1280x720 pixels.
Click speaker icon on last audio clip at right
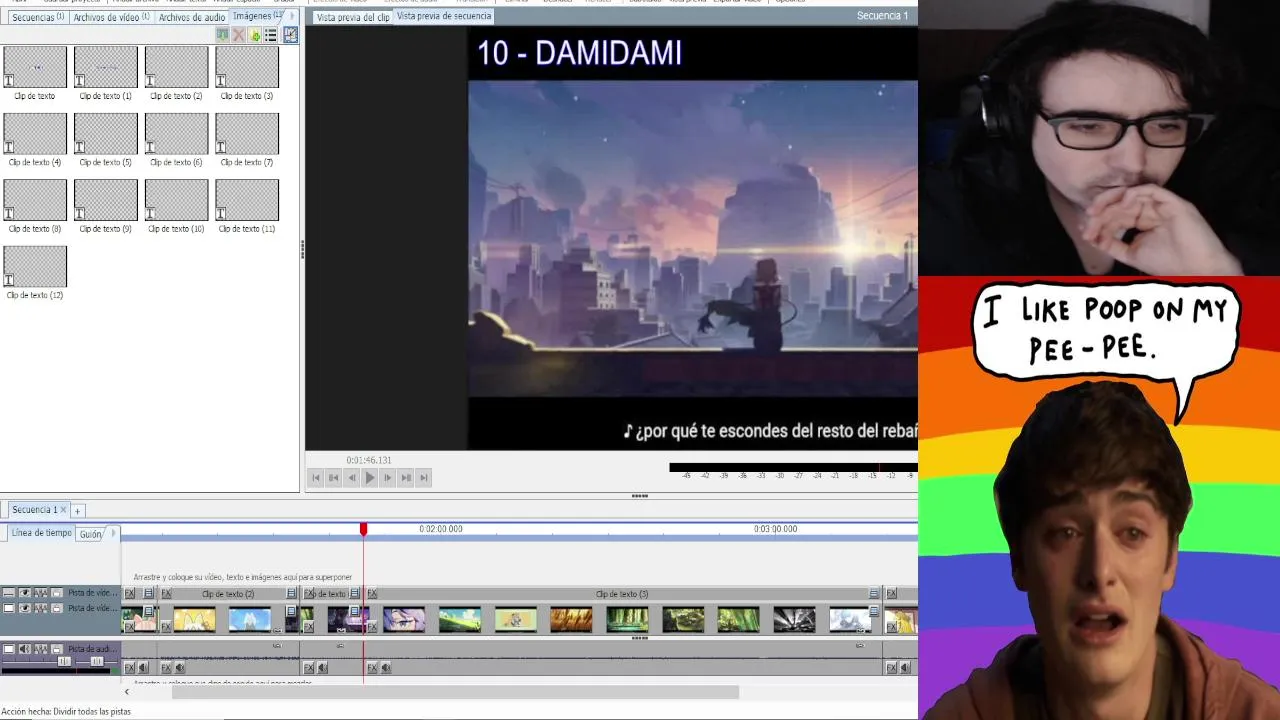coord(904,667)
